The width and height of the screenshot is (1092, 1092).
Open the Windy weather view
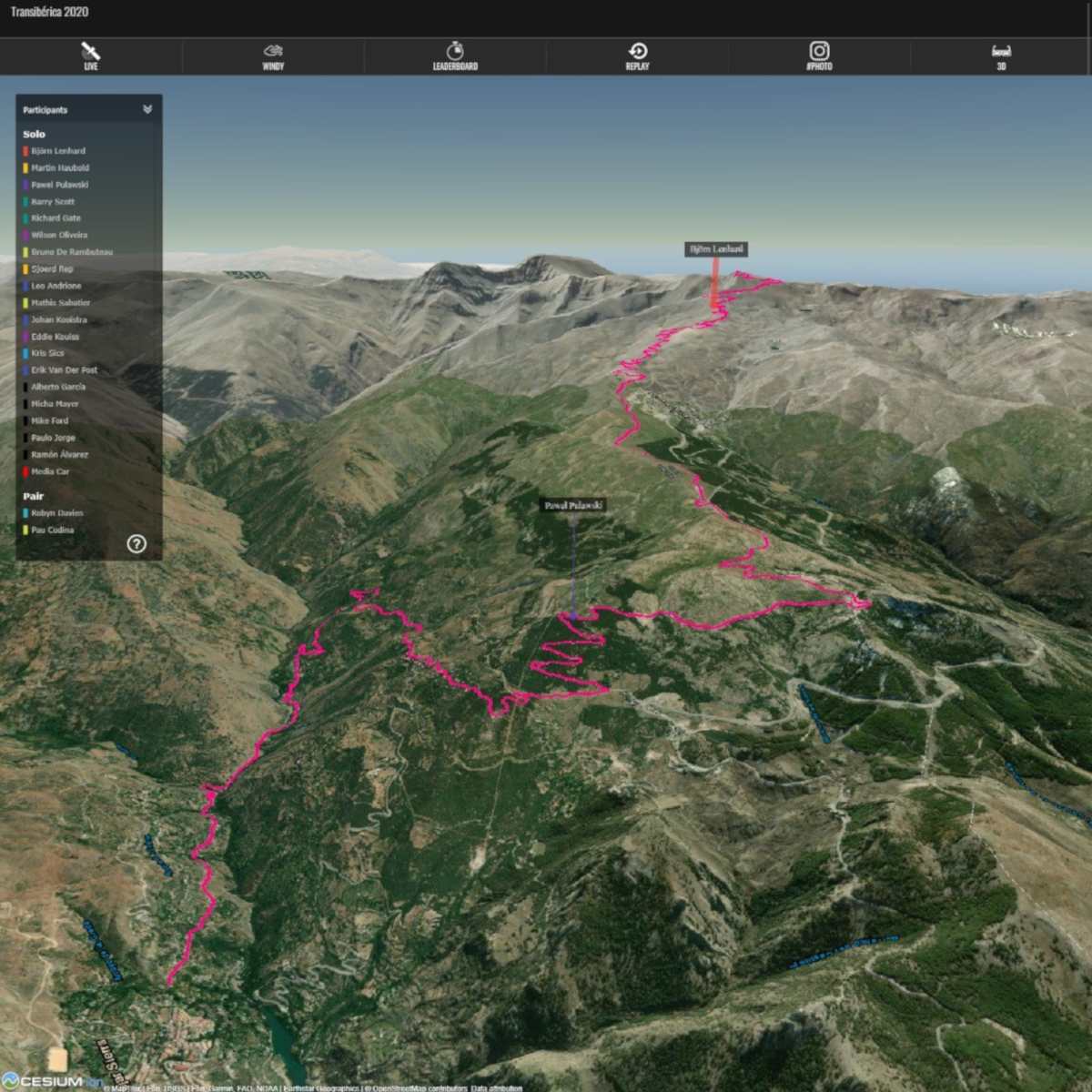(x=273, y=56)
